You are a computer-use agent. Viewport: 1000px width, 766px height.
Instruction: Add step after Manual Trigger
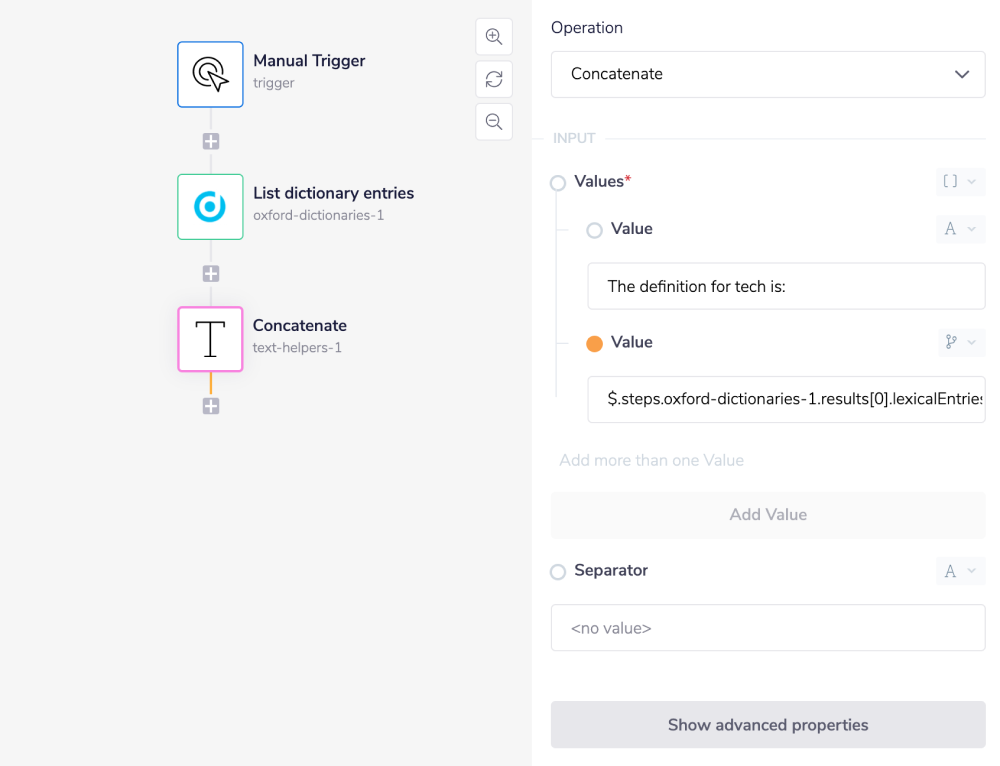[x=211, y=141]
